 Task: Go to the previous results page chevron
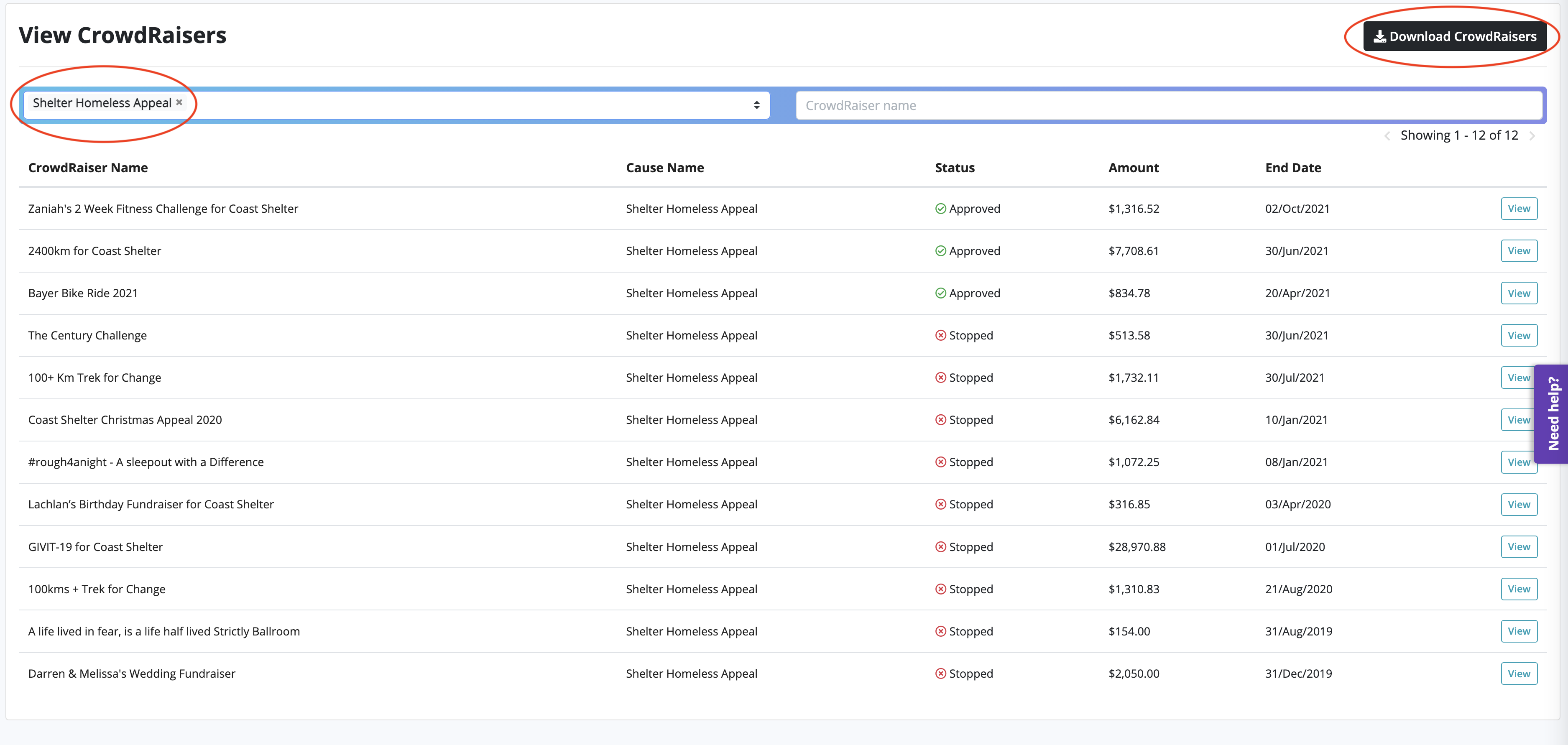(1387, 136)
